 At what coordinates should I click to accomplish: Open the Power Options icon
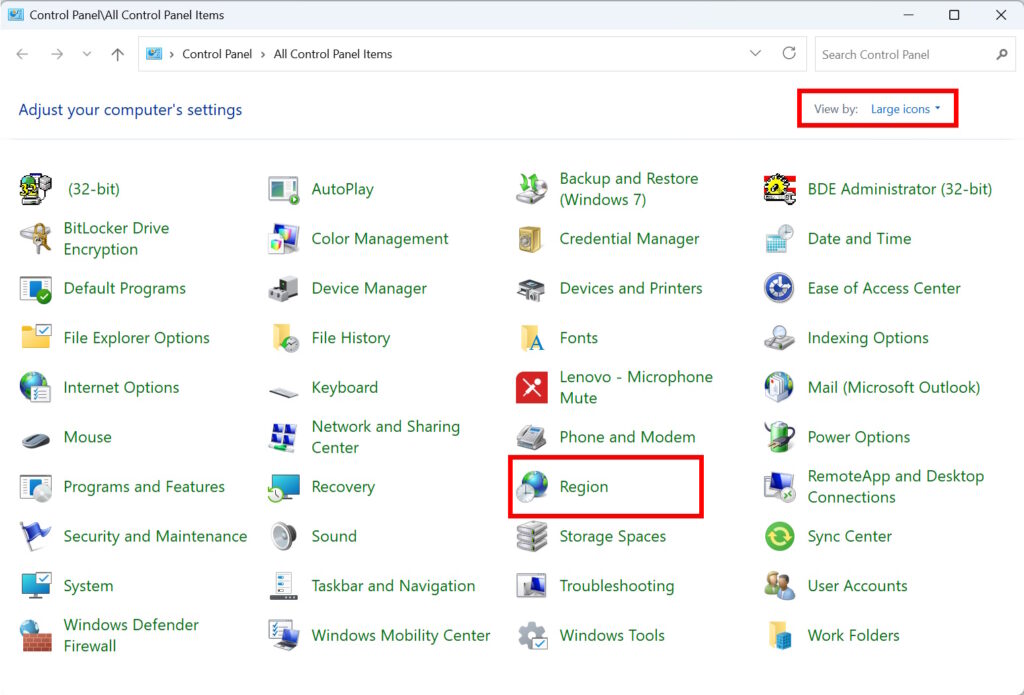780,437
